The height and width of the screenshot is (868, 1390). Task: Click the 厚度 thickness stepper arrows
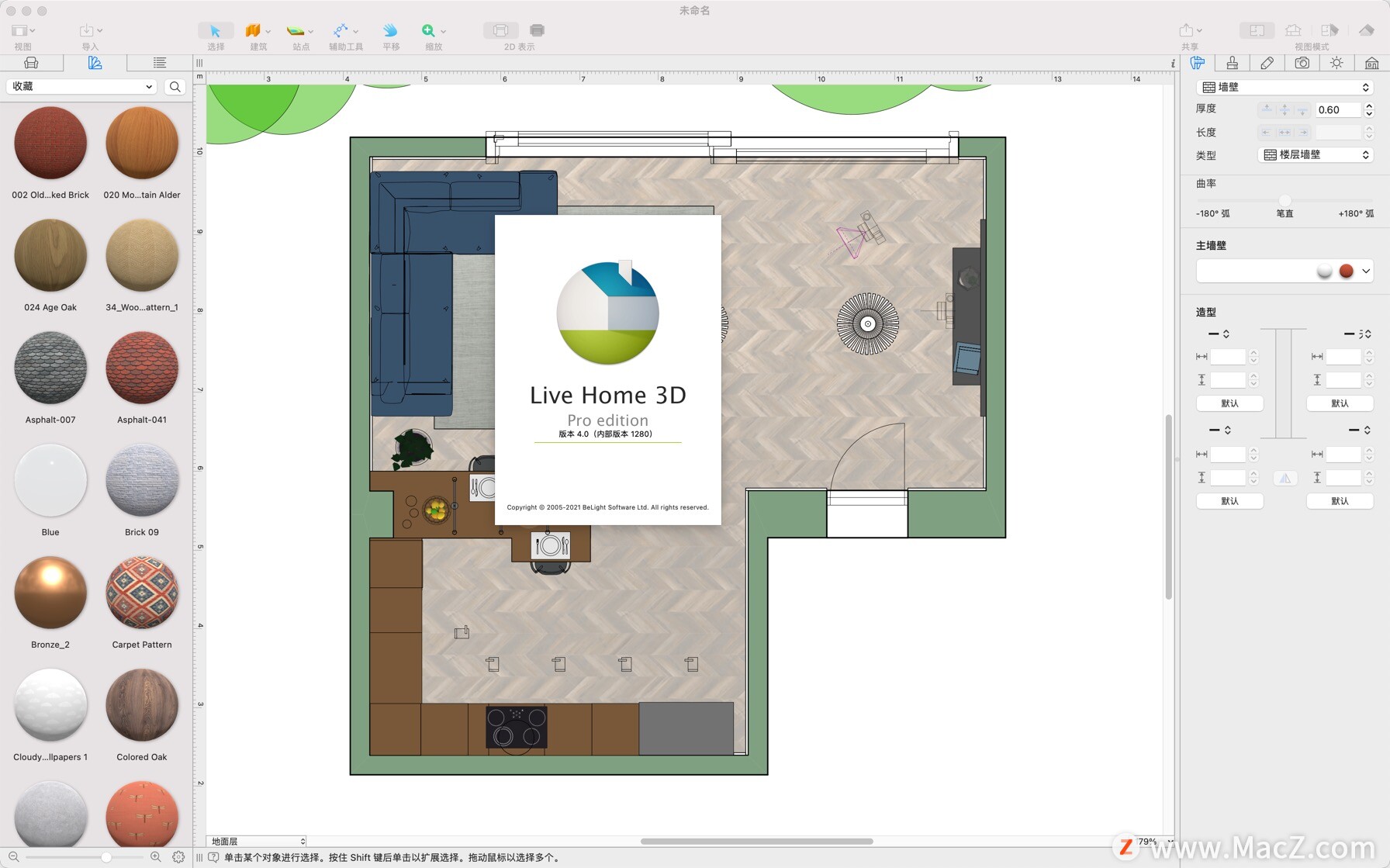coord(1369,109)
